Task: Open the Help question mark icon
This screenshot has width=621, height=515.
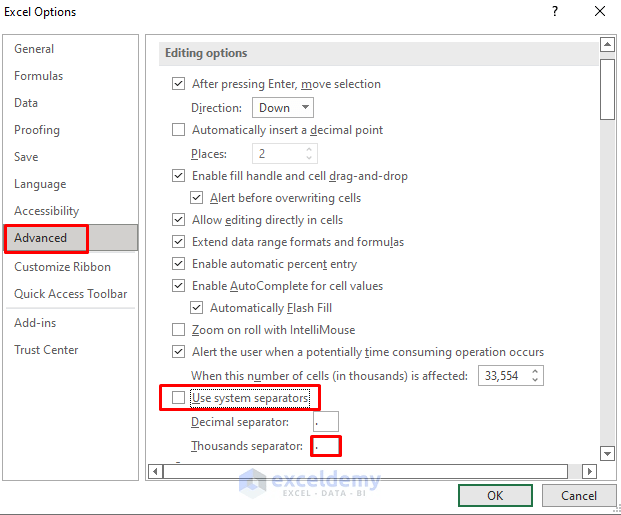Action: 555,11
